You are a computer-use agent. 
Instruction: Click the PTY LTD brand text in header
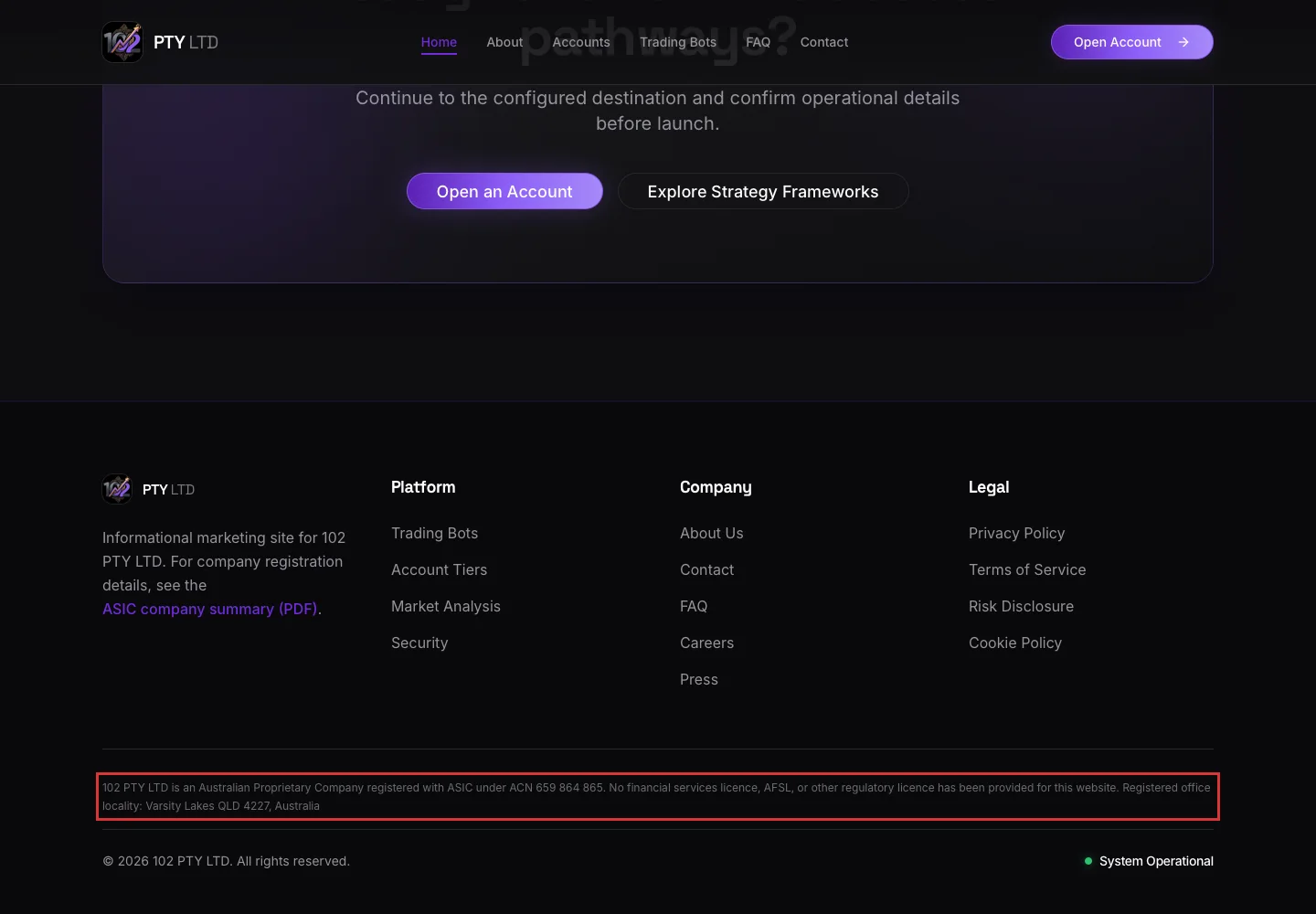[x=186, y=42]
